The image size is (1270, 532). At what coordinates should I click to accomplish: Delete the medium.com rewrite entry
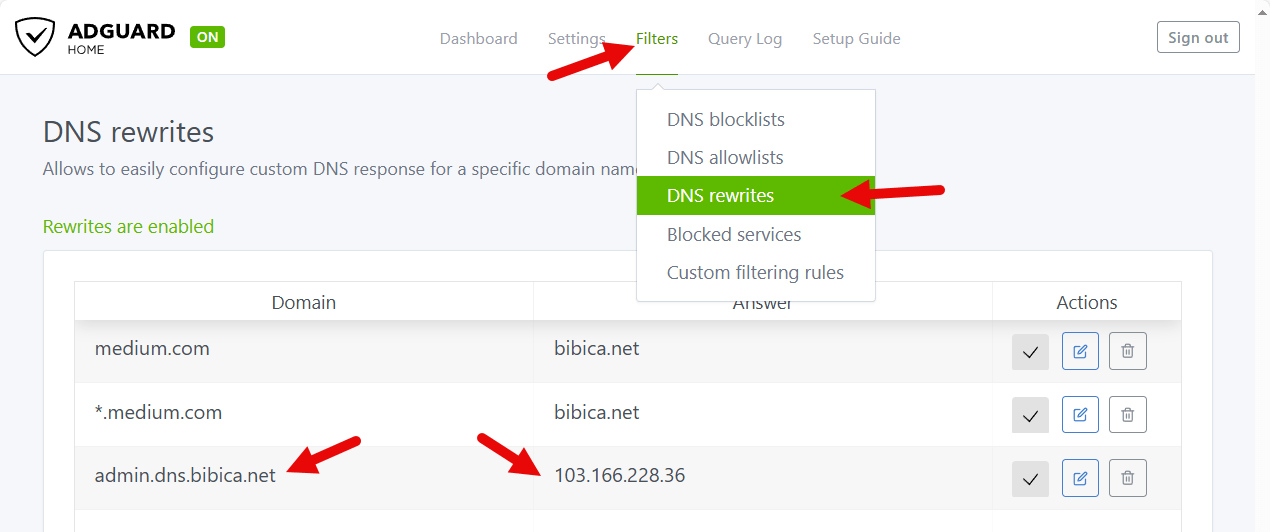click(1128, 351)
